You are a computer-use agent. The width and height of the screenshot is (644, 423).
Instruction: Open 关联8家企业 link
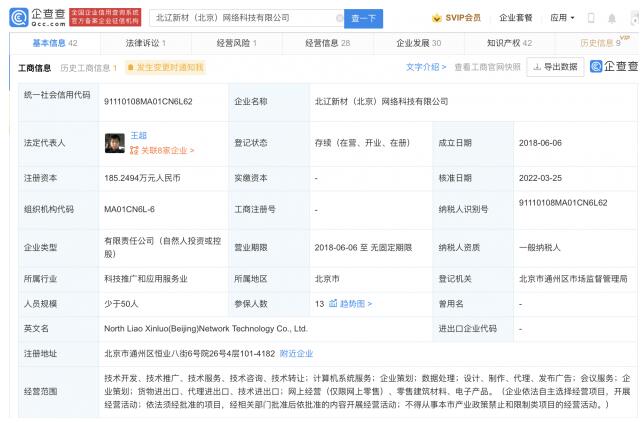(168, 150)
